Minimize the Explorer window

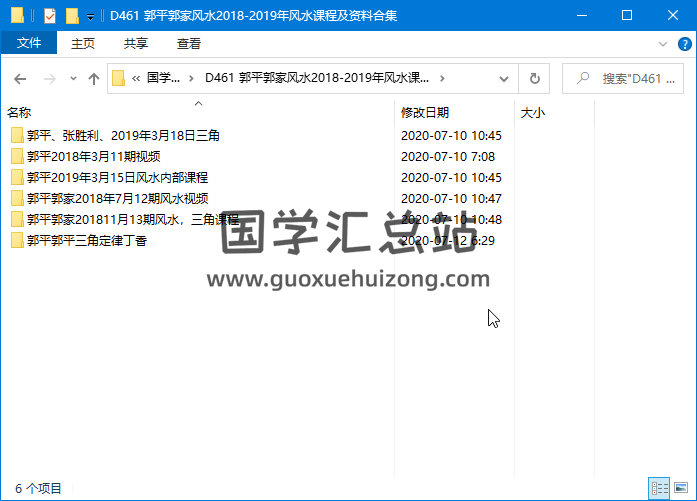pyautogui.click(x=582, y=16)
